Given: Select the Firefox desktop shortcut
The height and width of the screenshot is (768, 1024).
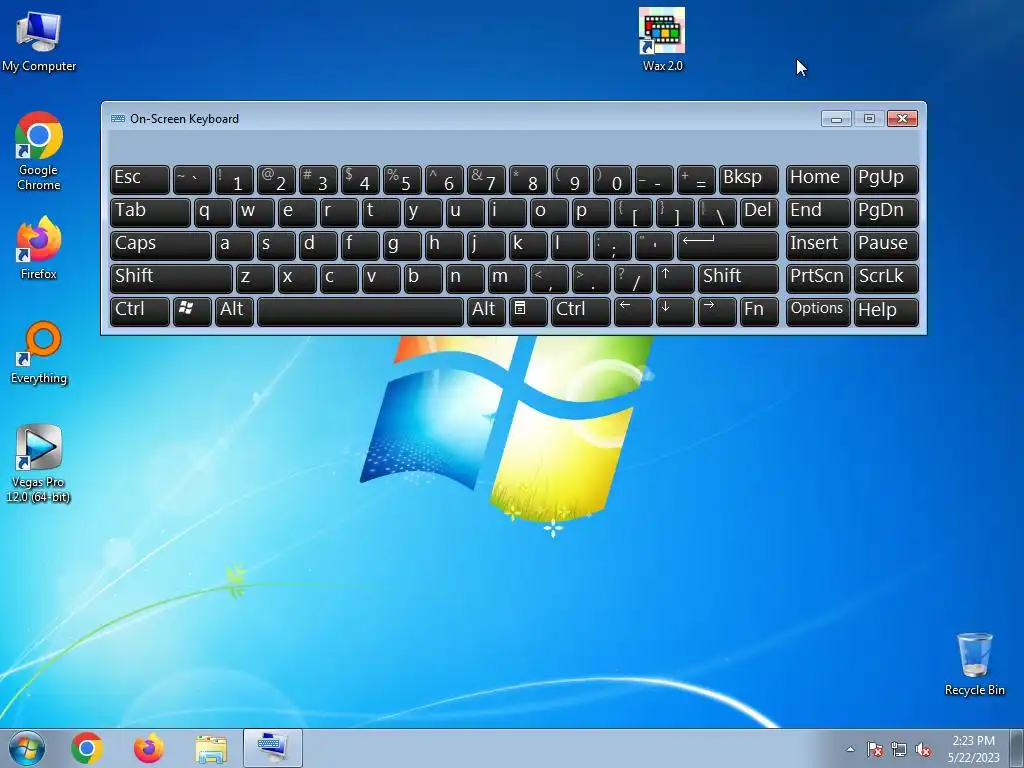Looking at the screenshot, I should (39, 248).
